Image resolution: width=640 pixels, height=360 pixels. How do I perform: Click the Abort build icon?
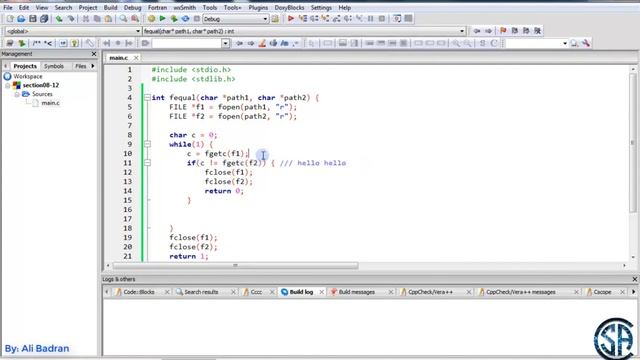(x=197, y=19)
